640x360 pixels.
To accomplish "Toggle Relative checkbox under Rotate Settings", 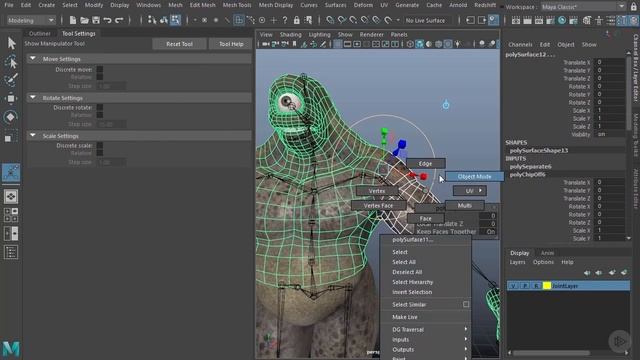I will tap(100, 115).
